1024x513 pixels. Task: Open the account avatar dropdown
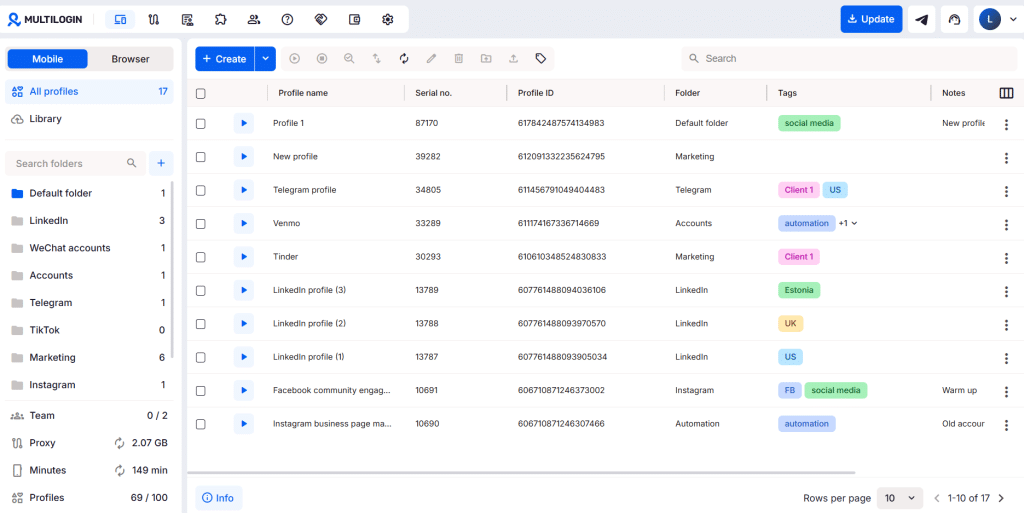pyautogui.click(x=998, y=20)
